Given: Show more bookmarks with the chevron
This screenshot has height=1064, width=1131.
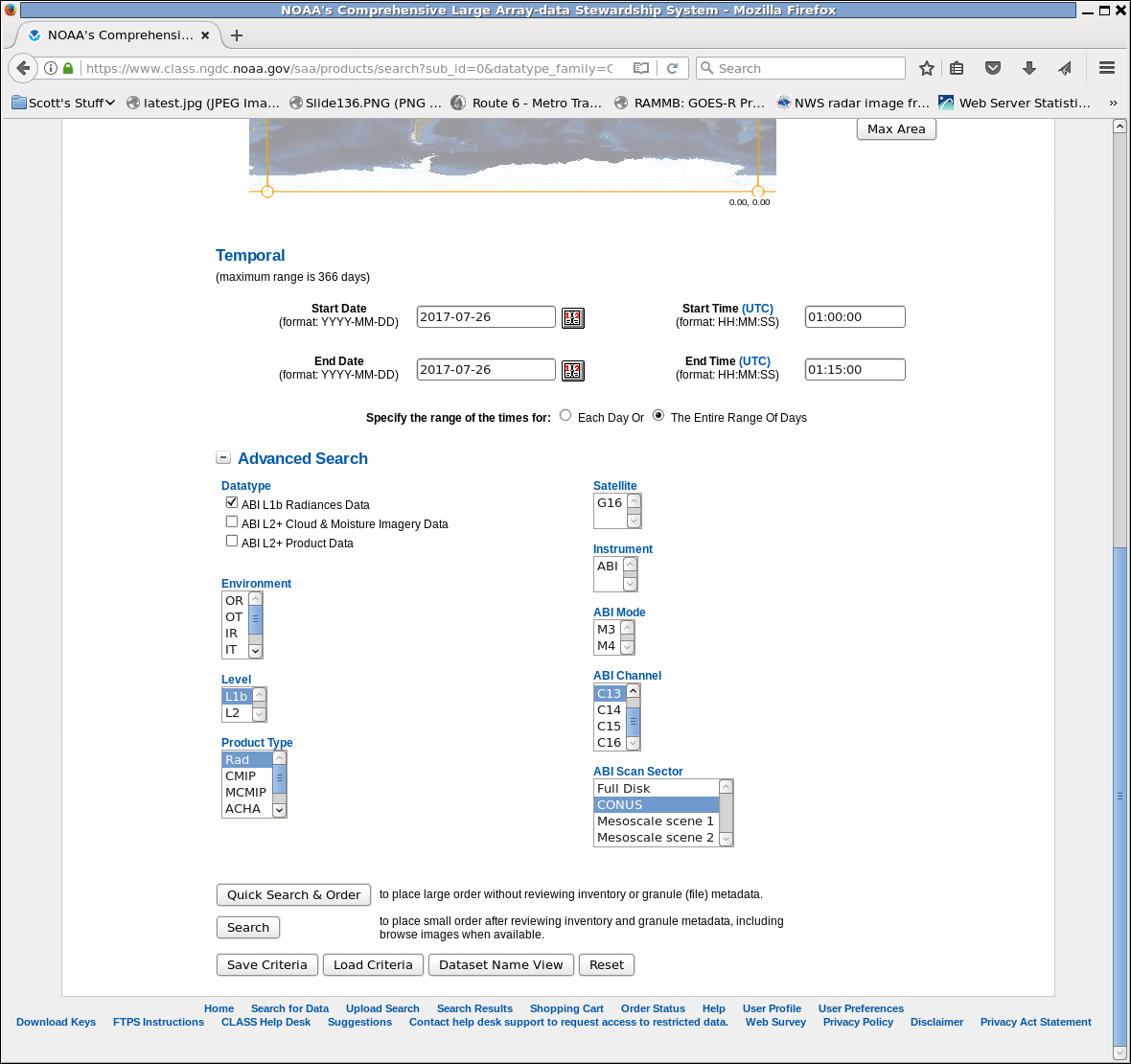Looking at the screenshot, I should 1113,103.
